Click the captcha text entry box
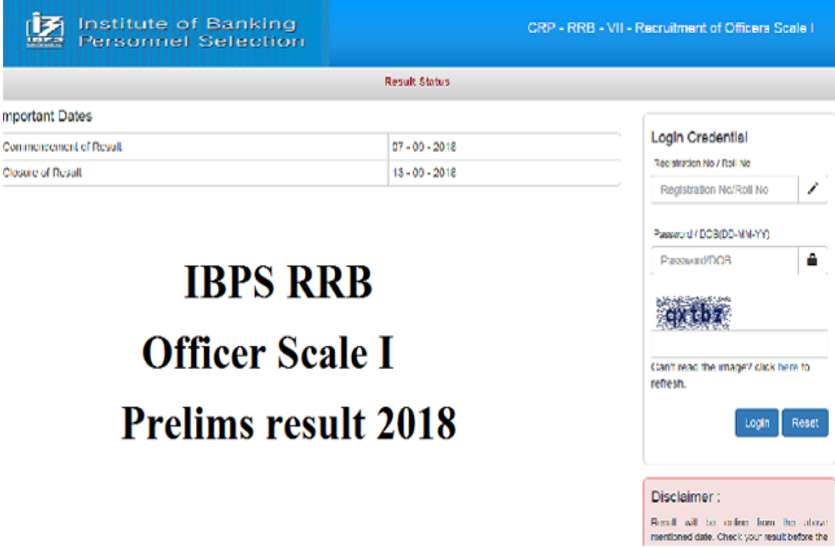 click(739, 345)
